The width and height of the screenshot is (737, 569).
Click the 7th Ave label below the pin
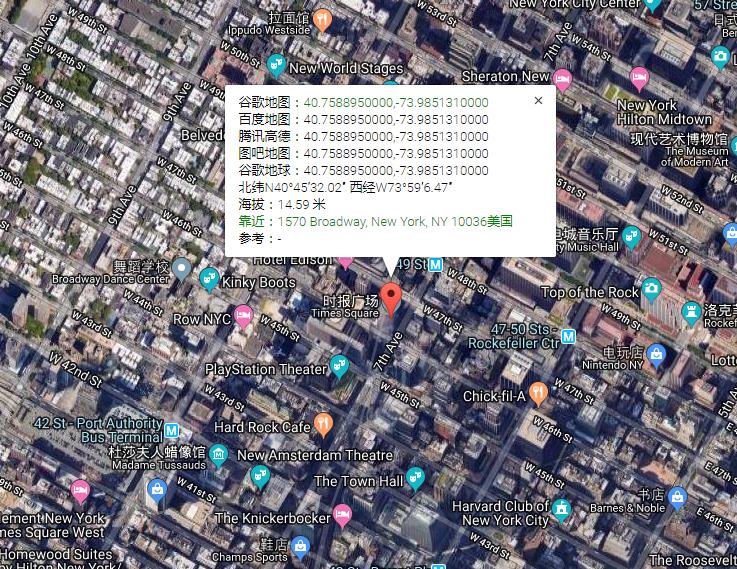click(x=388, y=351)
